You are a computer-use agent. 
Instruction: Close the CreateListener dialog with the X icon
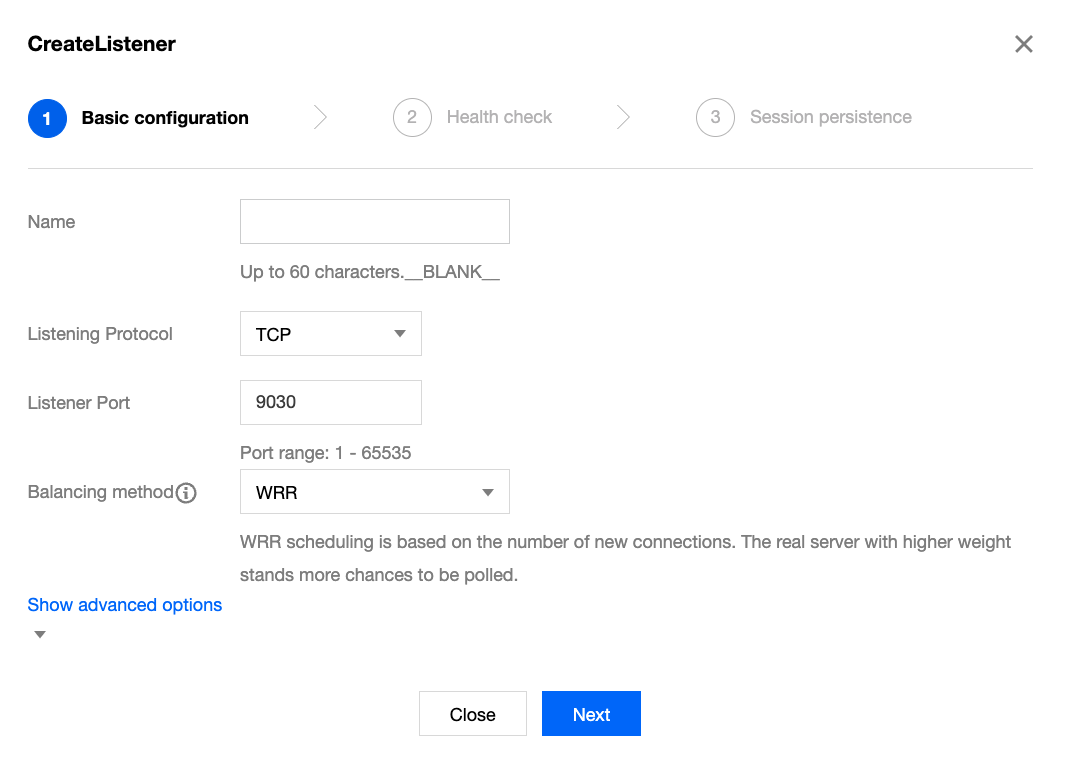pos(1023,44)
